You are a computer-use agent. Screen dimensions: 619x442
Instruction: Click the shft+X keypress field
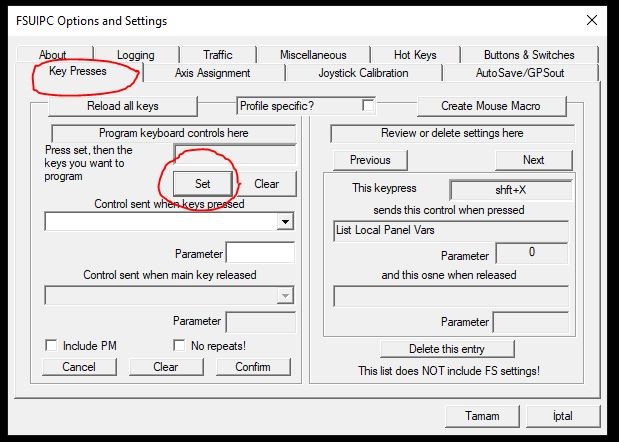point(511,190)
